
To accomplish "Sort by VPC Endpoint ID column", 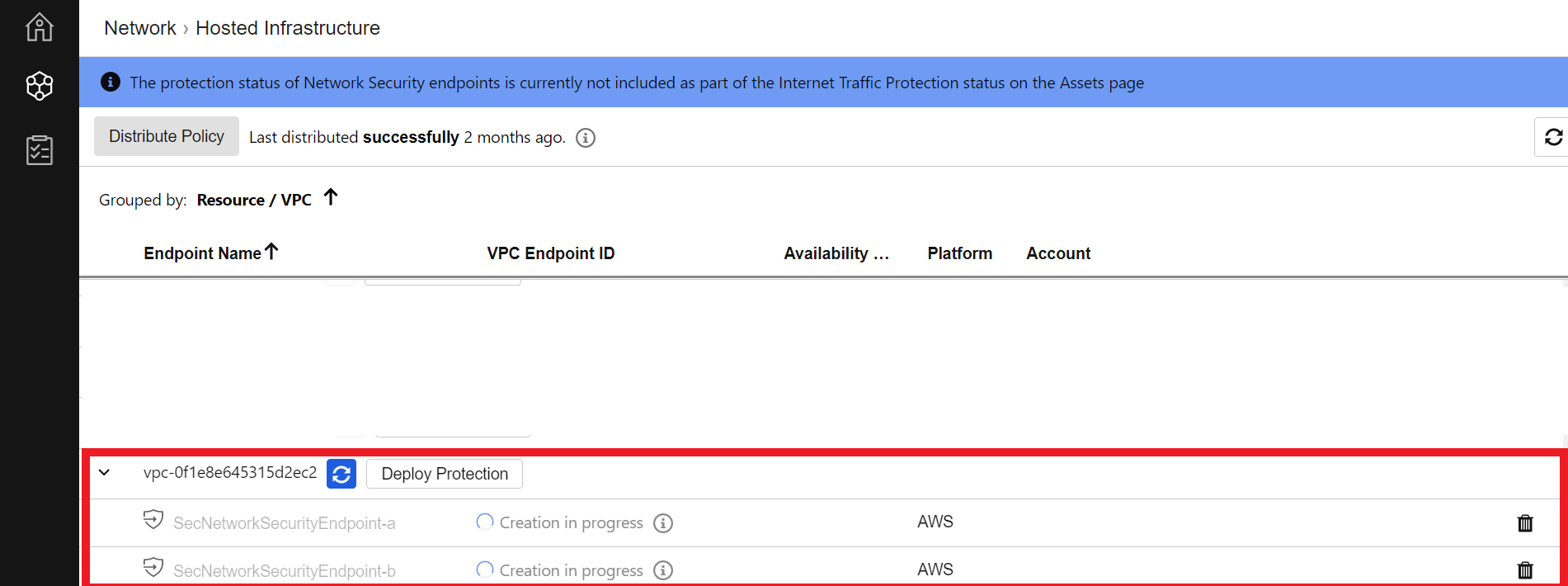I will 551,253.
